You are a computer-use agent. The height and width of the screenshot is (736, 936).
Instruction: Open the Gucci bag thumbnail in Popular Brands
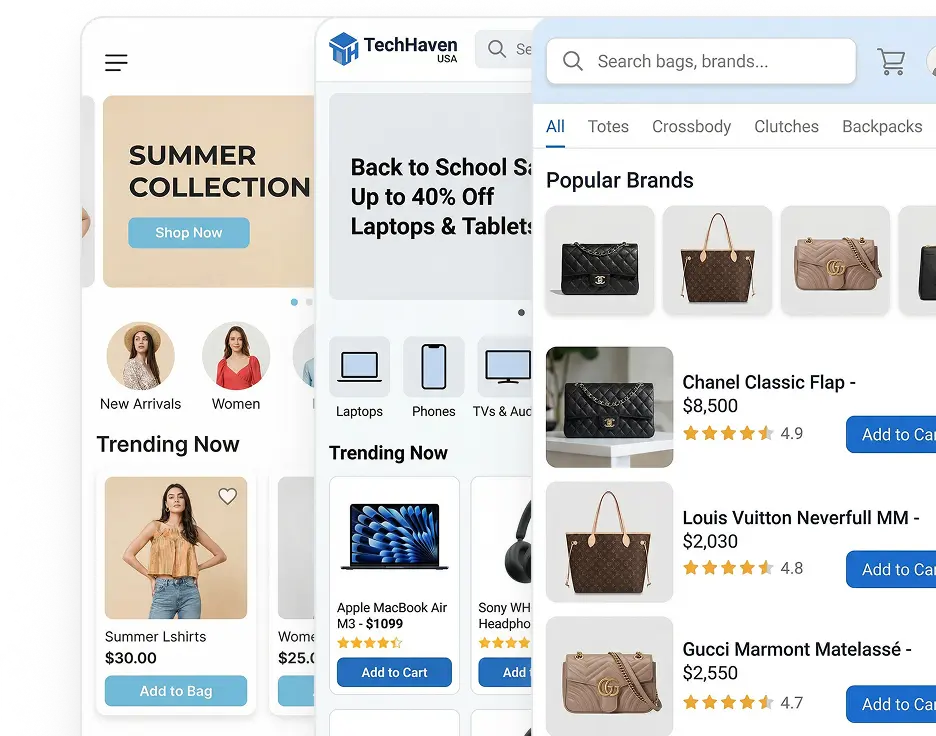click(x=835, y=260)
